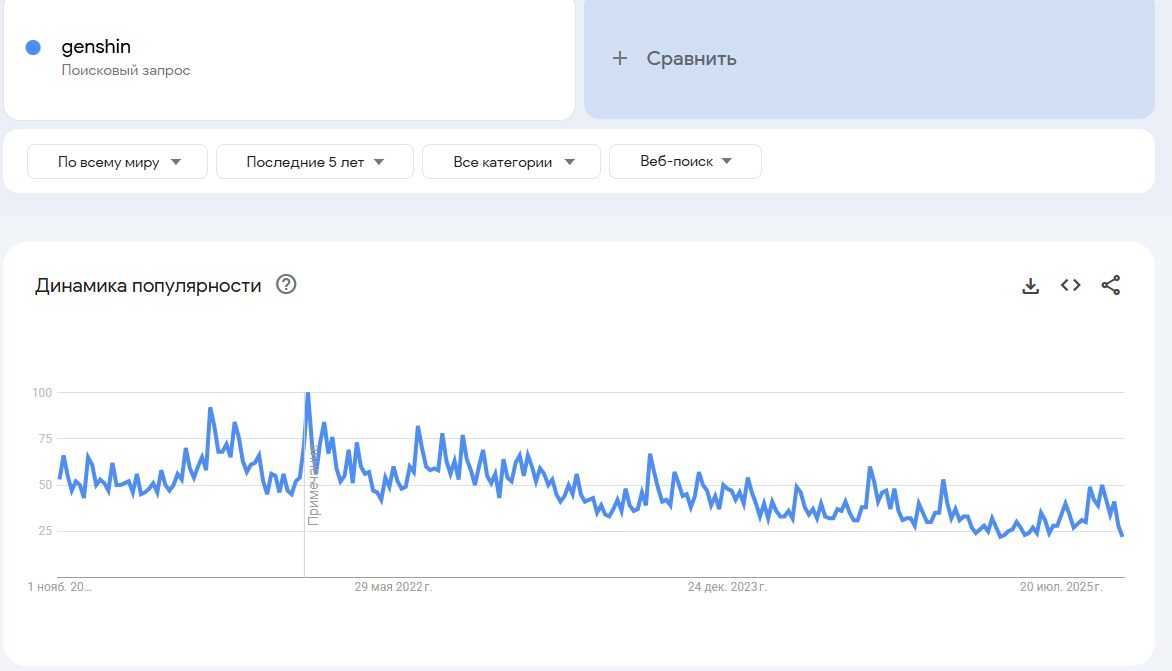Click the share chart icon

click(1111, 286)
